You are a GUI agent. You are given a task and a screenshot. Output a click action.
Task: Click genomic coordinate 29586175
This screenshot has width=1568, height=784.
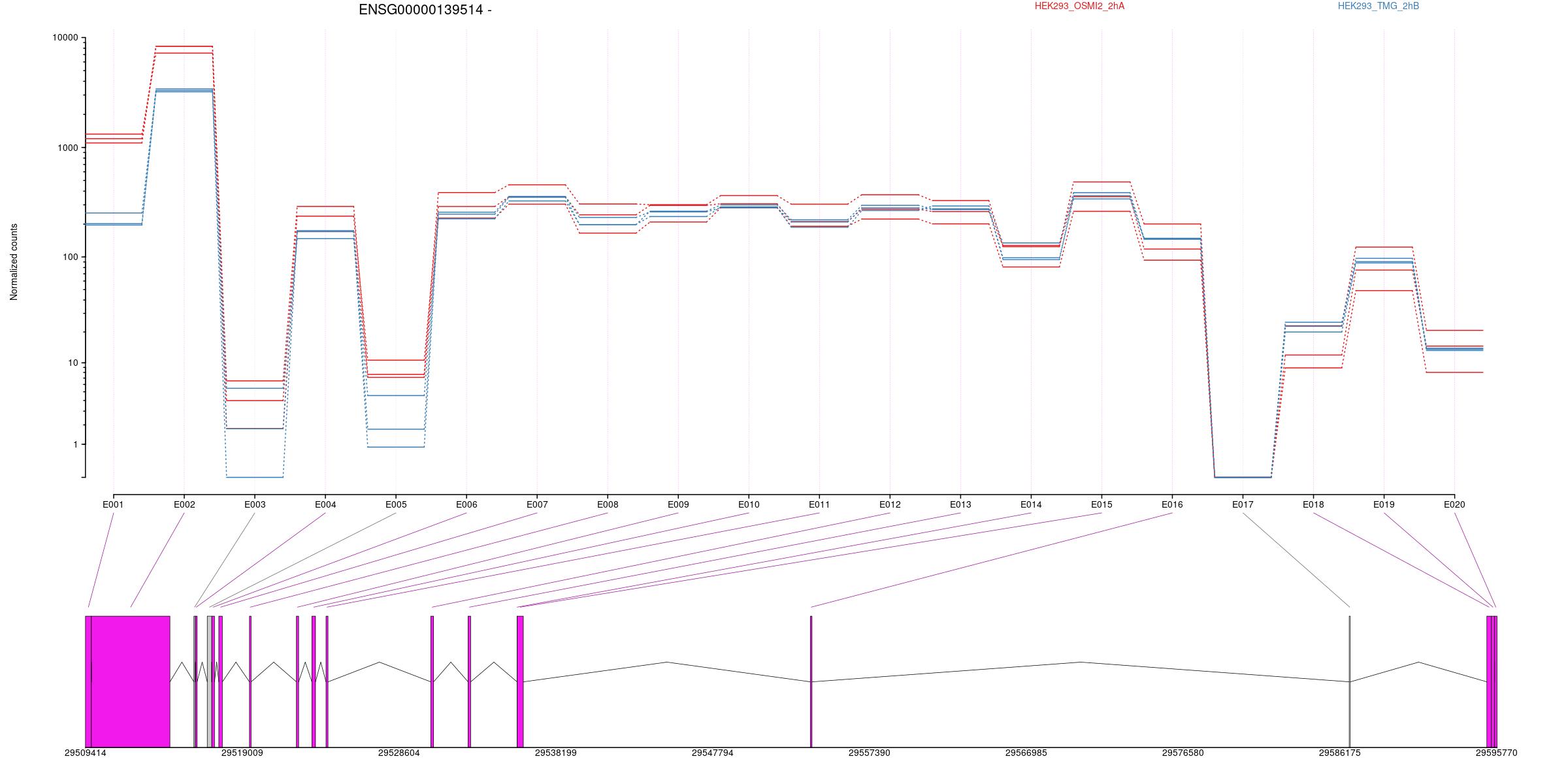pos(1340,753)
